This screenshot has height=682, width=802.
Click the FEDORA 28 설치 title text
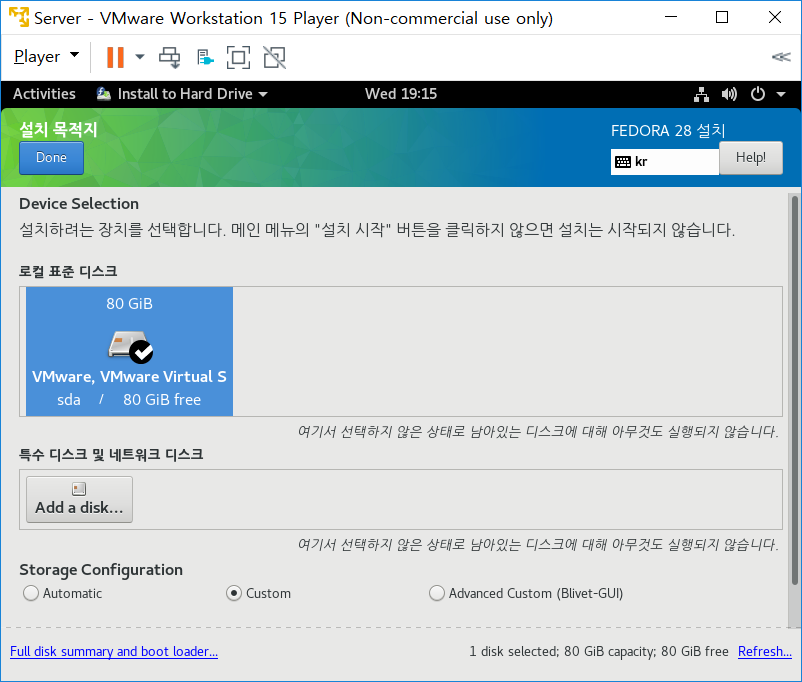668,130
